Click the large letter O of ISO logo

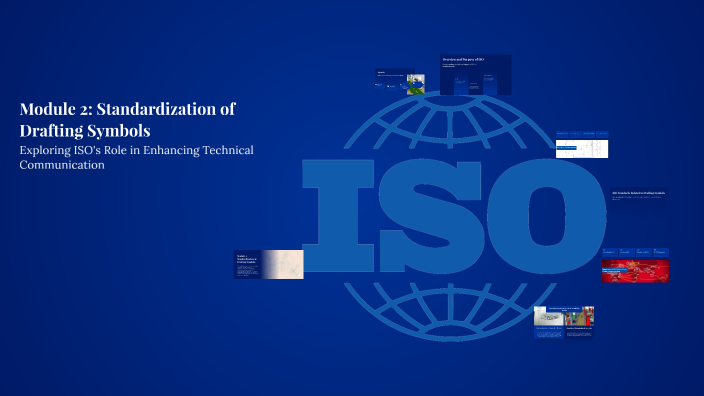546,216
